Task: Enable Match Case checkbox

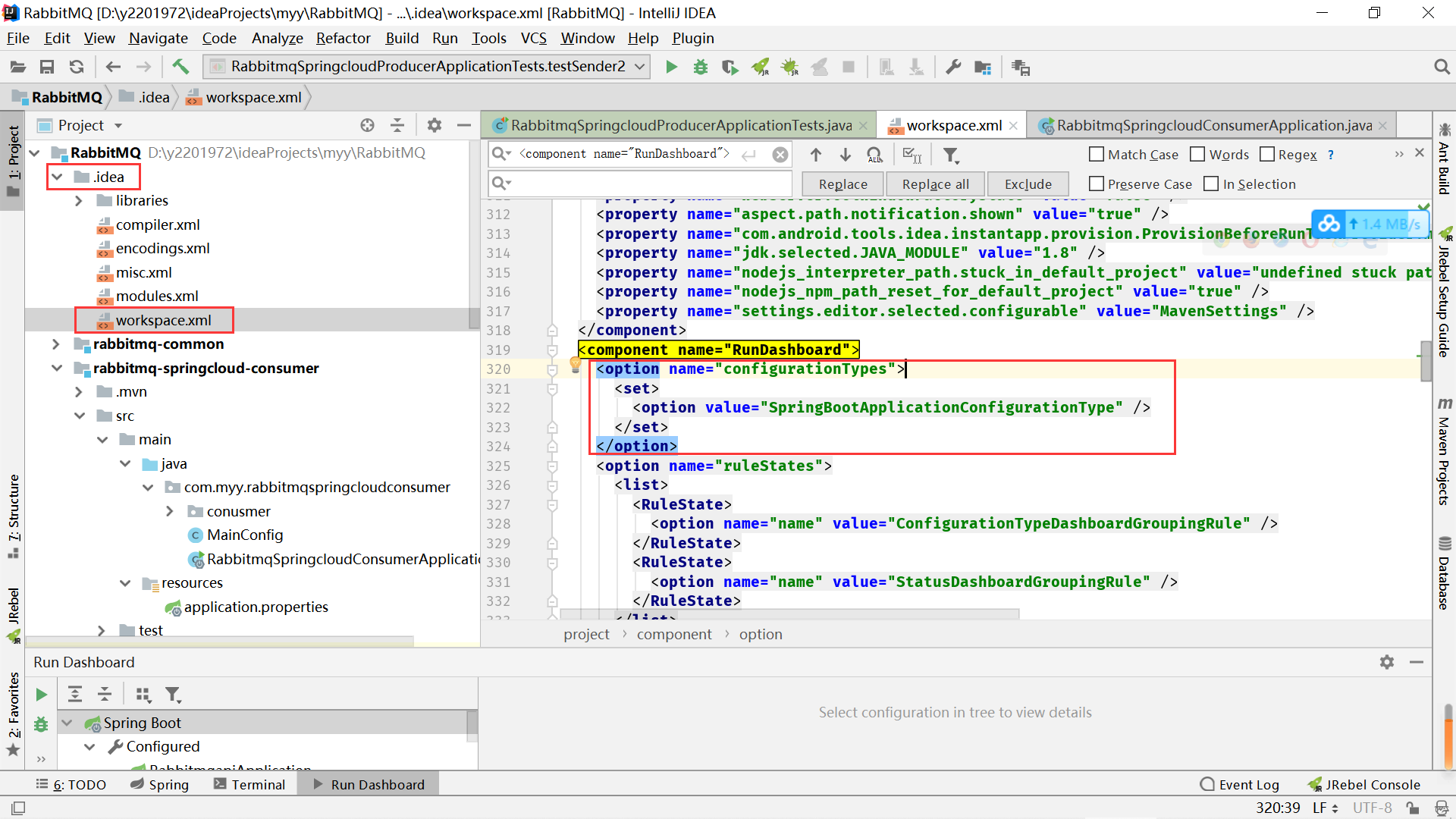Action: 1096,154
